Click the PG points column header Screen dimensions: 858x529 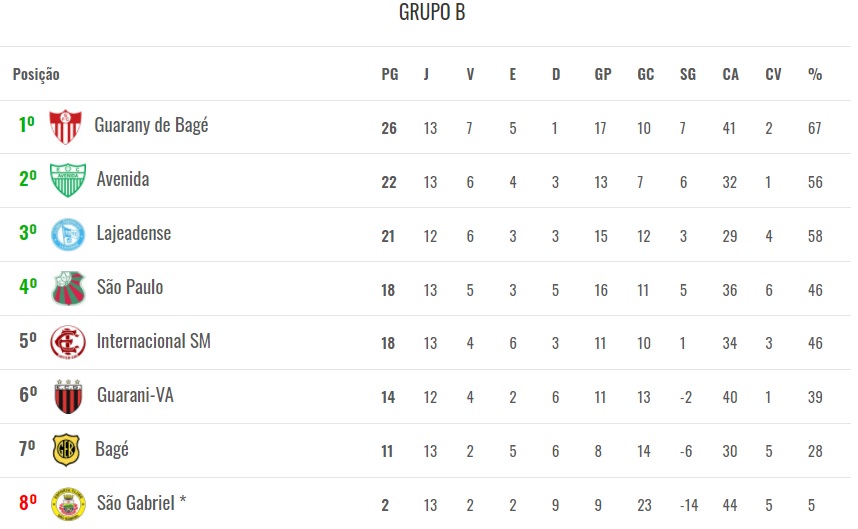(x=389, y=74)
